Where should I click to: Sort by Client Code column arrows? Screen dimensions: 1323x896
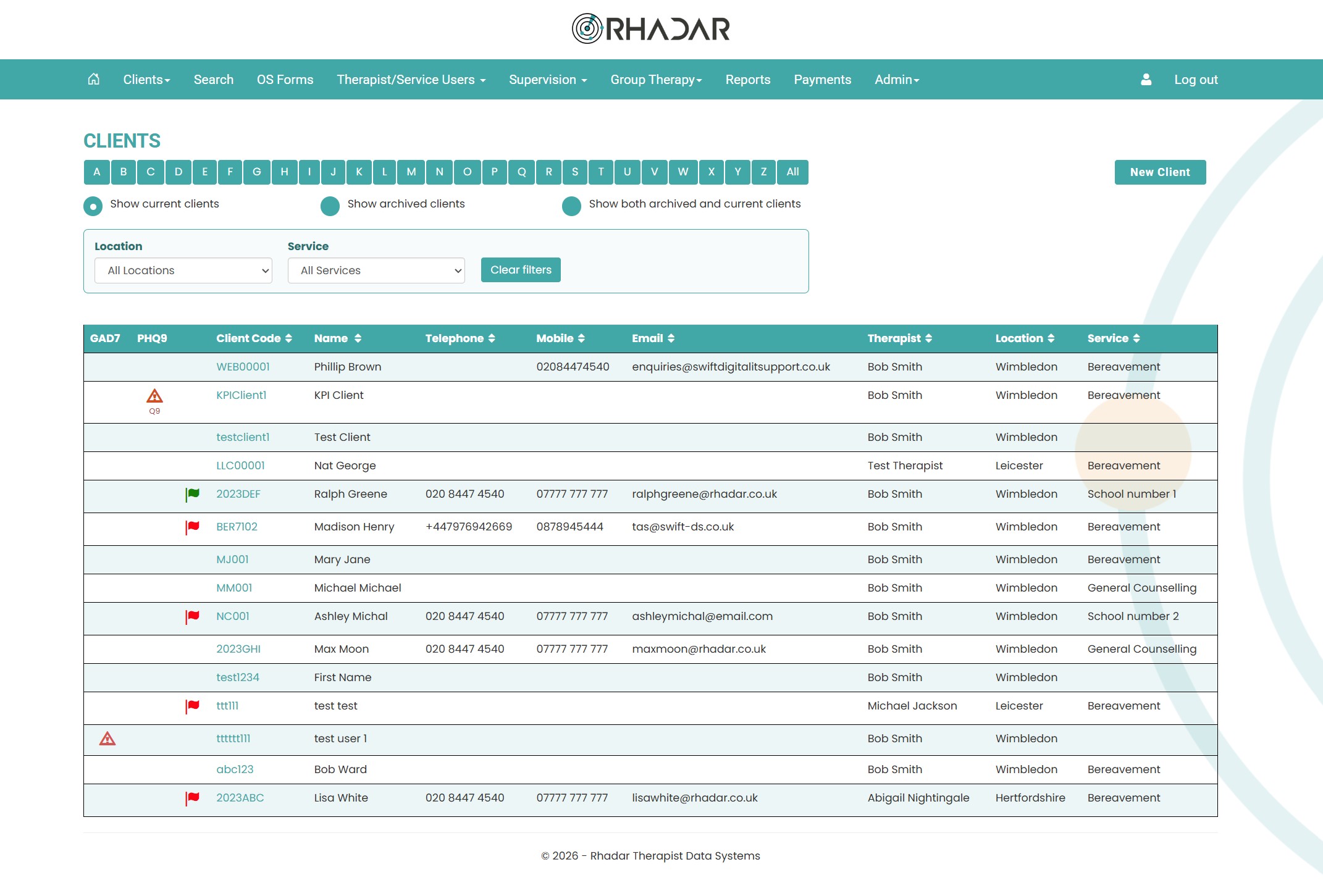coord(288,338)
